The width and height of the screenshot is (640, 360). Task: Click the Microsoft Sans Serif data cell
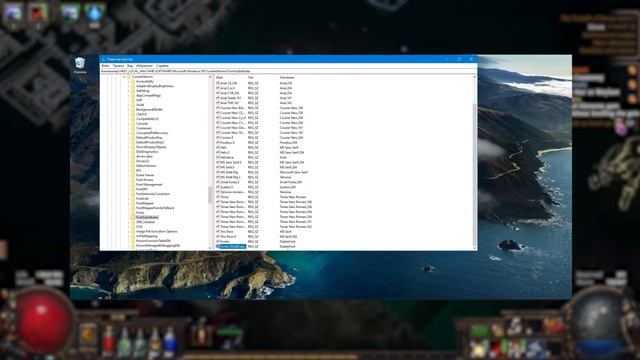pyautogui.click(x=293, y=172)
